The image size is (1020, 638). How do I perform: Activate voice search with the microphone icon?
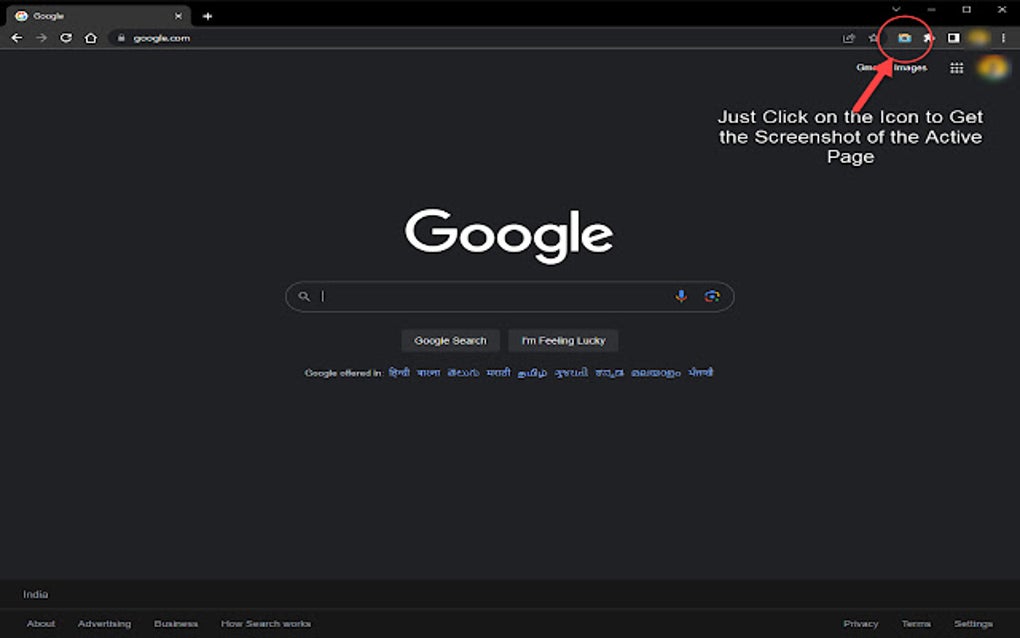coord(681,296)
